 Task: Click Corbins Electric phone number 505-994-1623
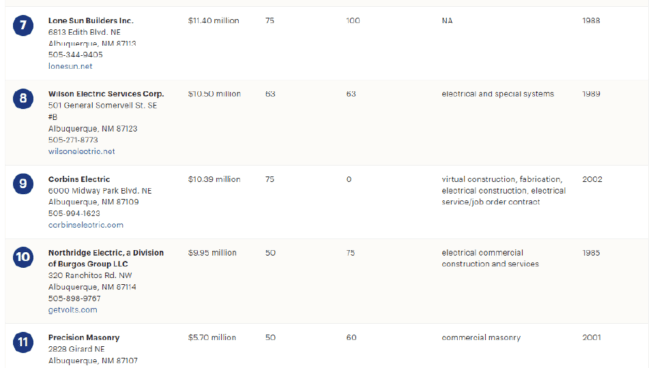74,213
